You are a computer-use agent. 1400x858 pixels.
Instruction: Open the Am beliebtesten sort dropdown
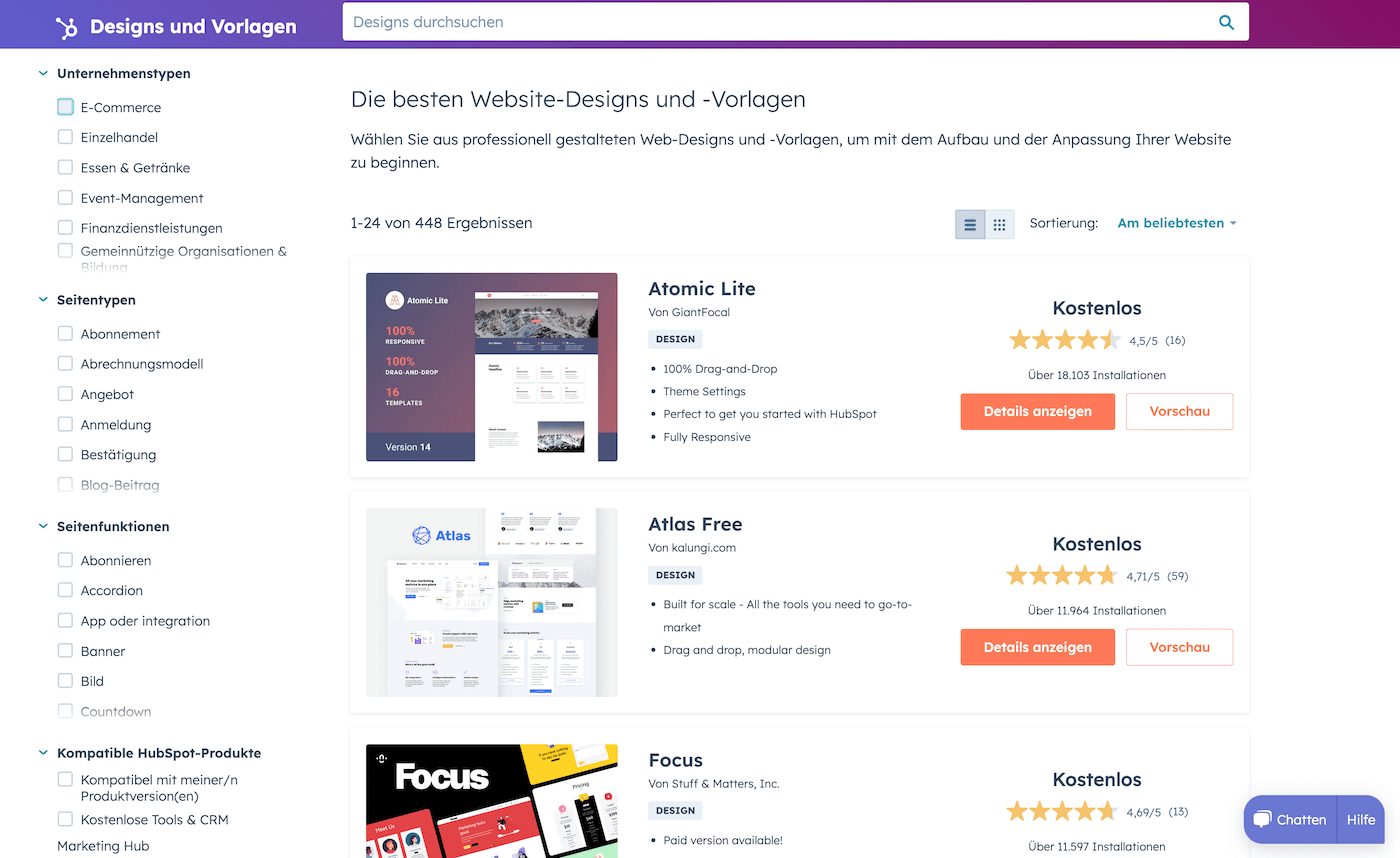point(1177,223)
